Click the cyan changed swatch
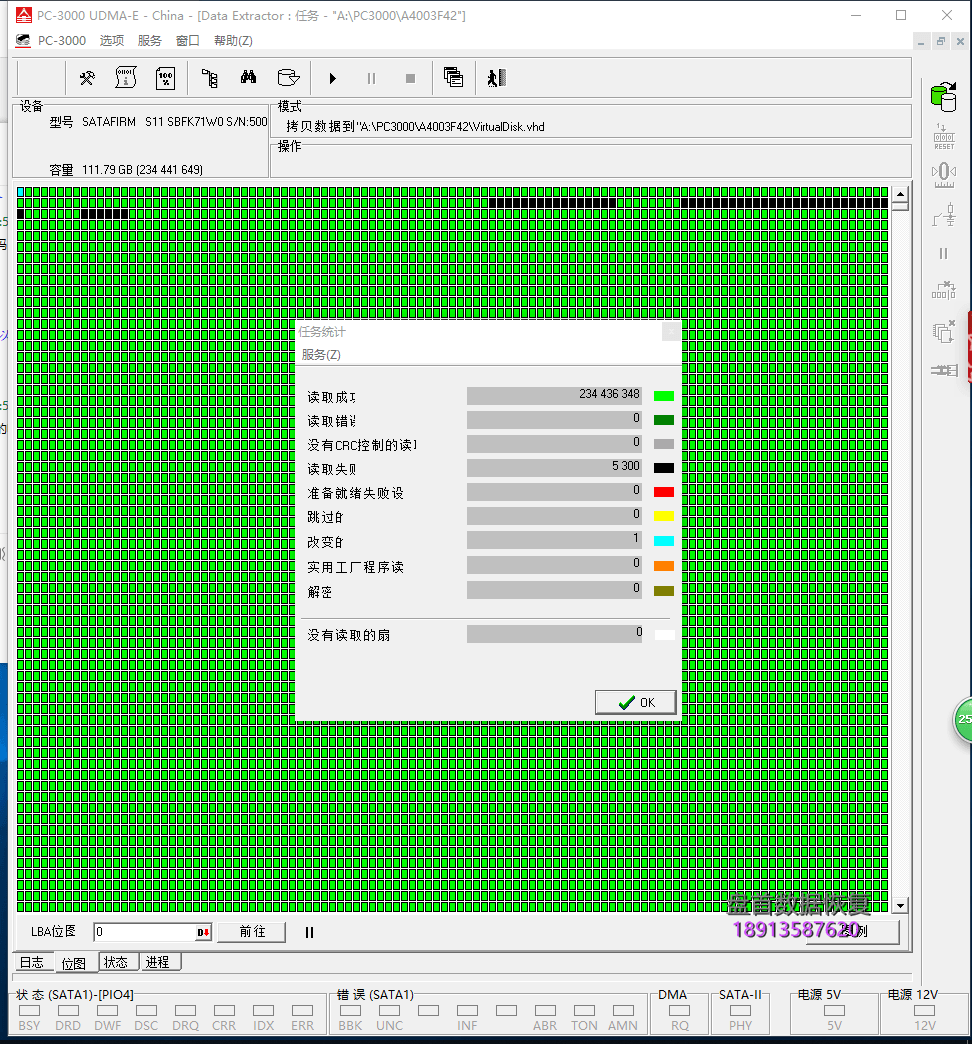 [664, 541]
